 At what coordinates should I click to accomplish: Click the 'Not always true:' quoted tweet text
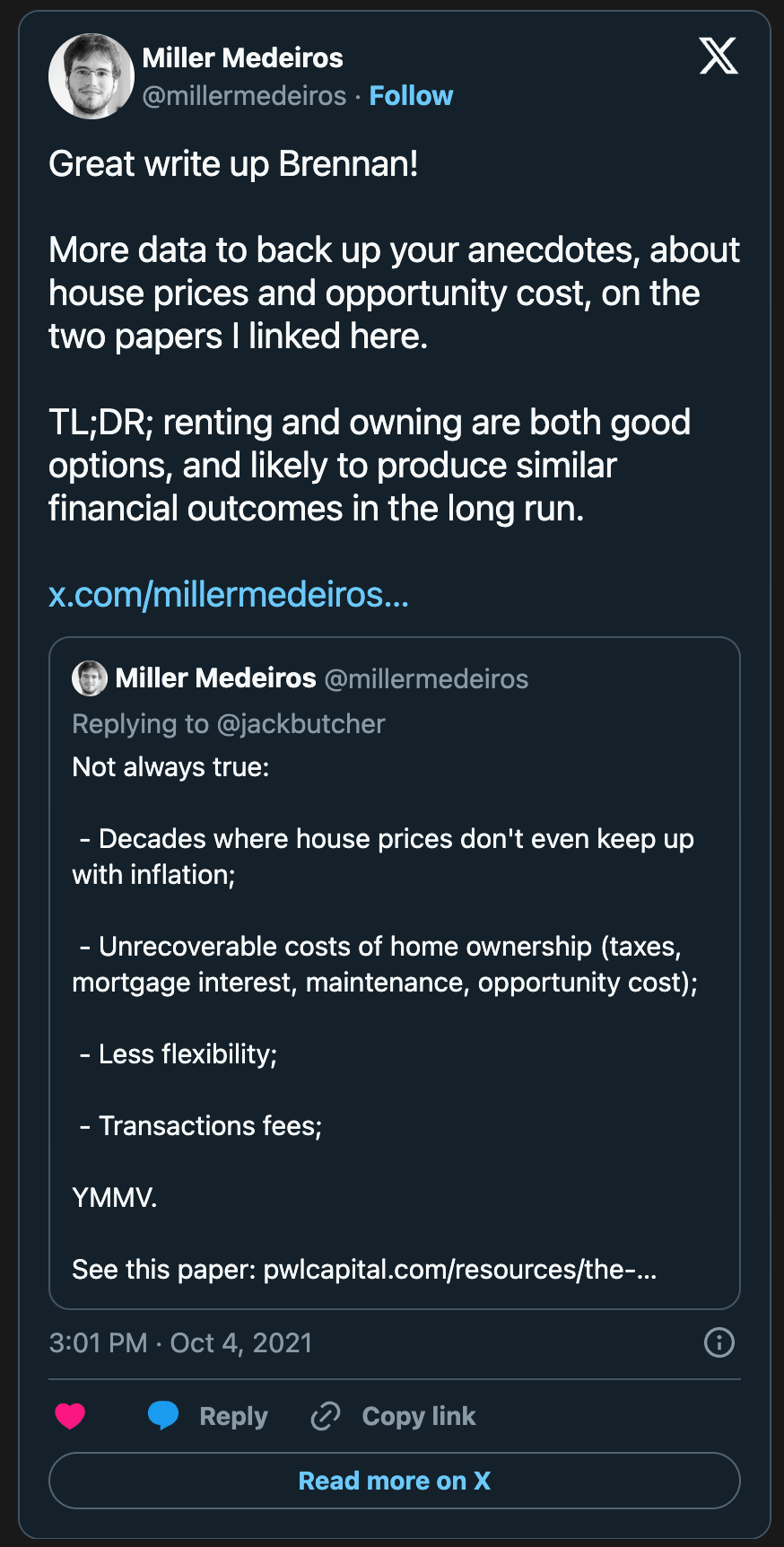point(170,767)
